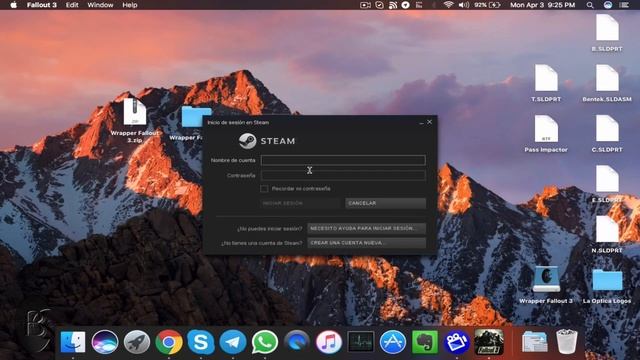Screen dimensions: 640x360
Task: Launch Siri from the dock
Action: (x=105, y=342)
